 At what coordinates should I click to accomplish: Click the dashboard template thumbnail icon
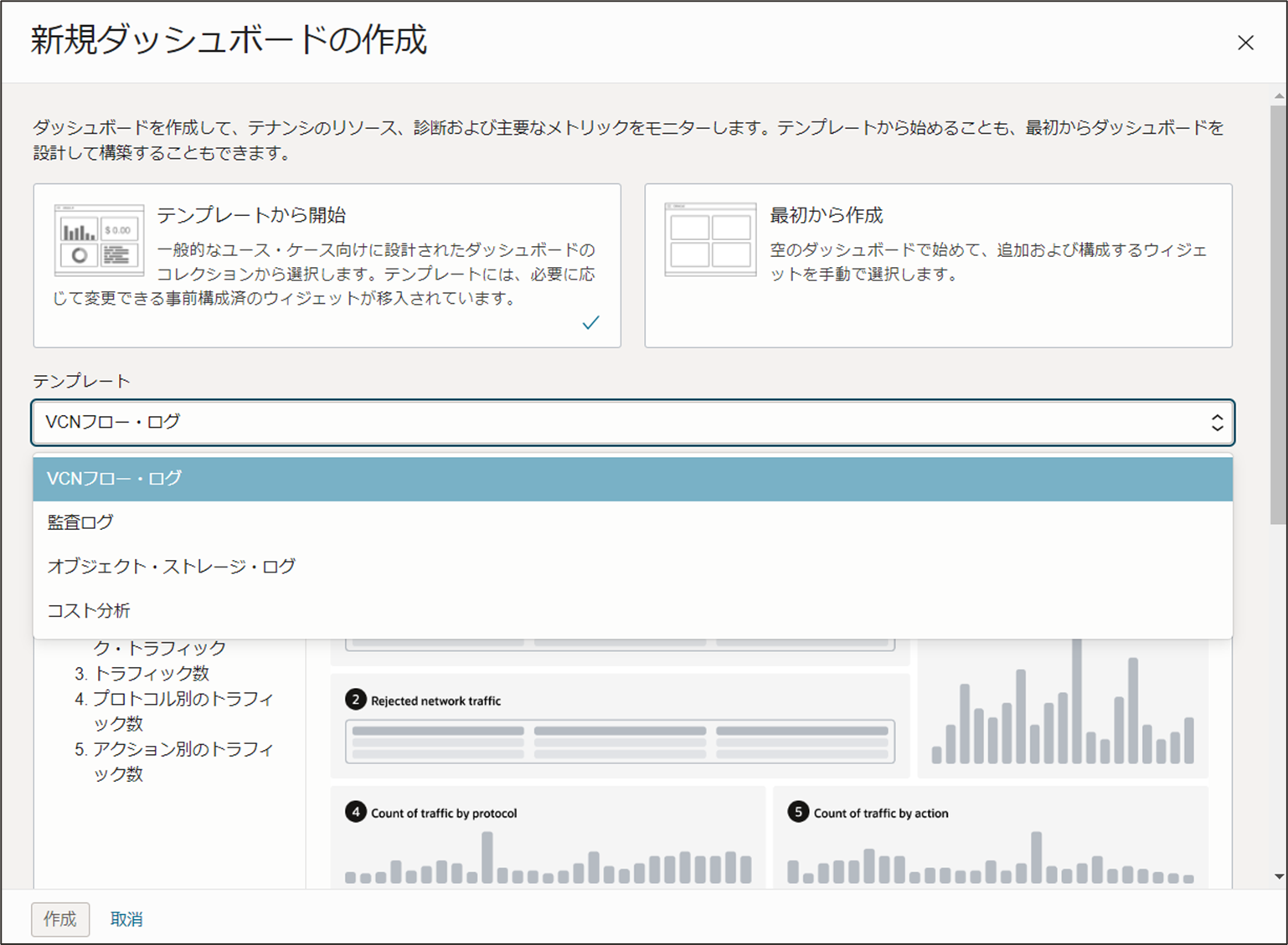coord(98,241)
